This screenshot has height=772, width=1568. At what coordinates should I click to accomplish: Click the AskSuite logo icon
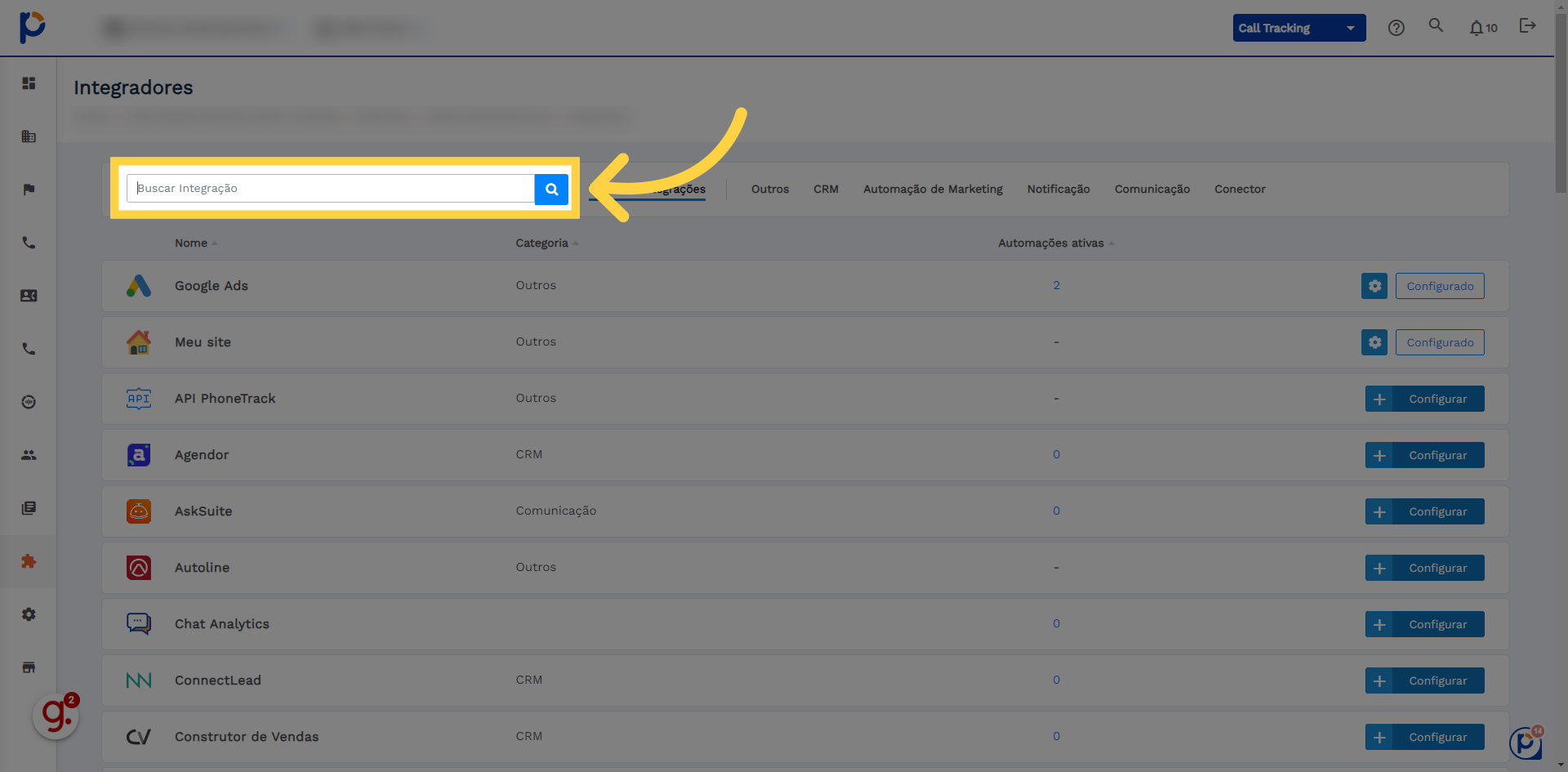coord(139,511)
